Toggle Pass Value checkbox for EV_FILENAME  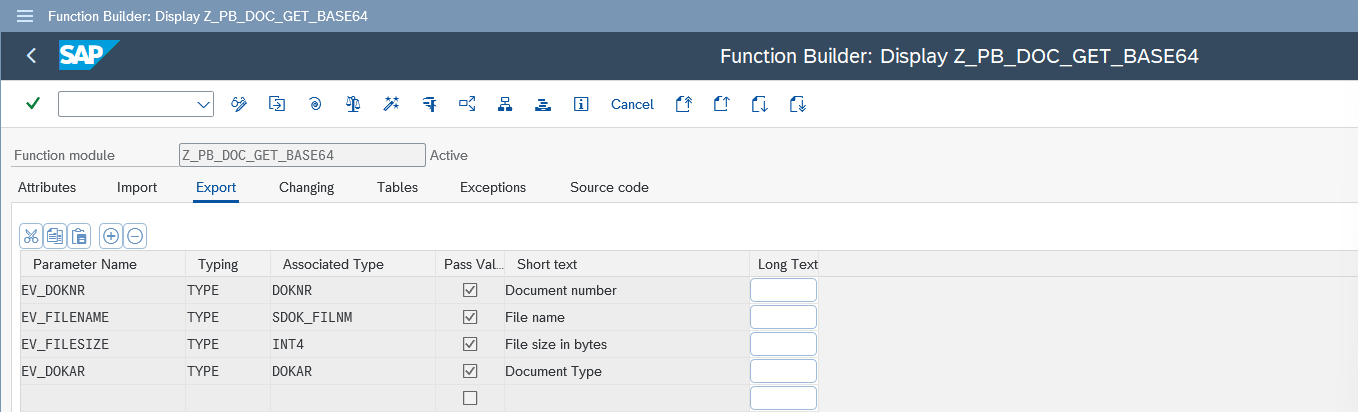click(470, 317)
